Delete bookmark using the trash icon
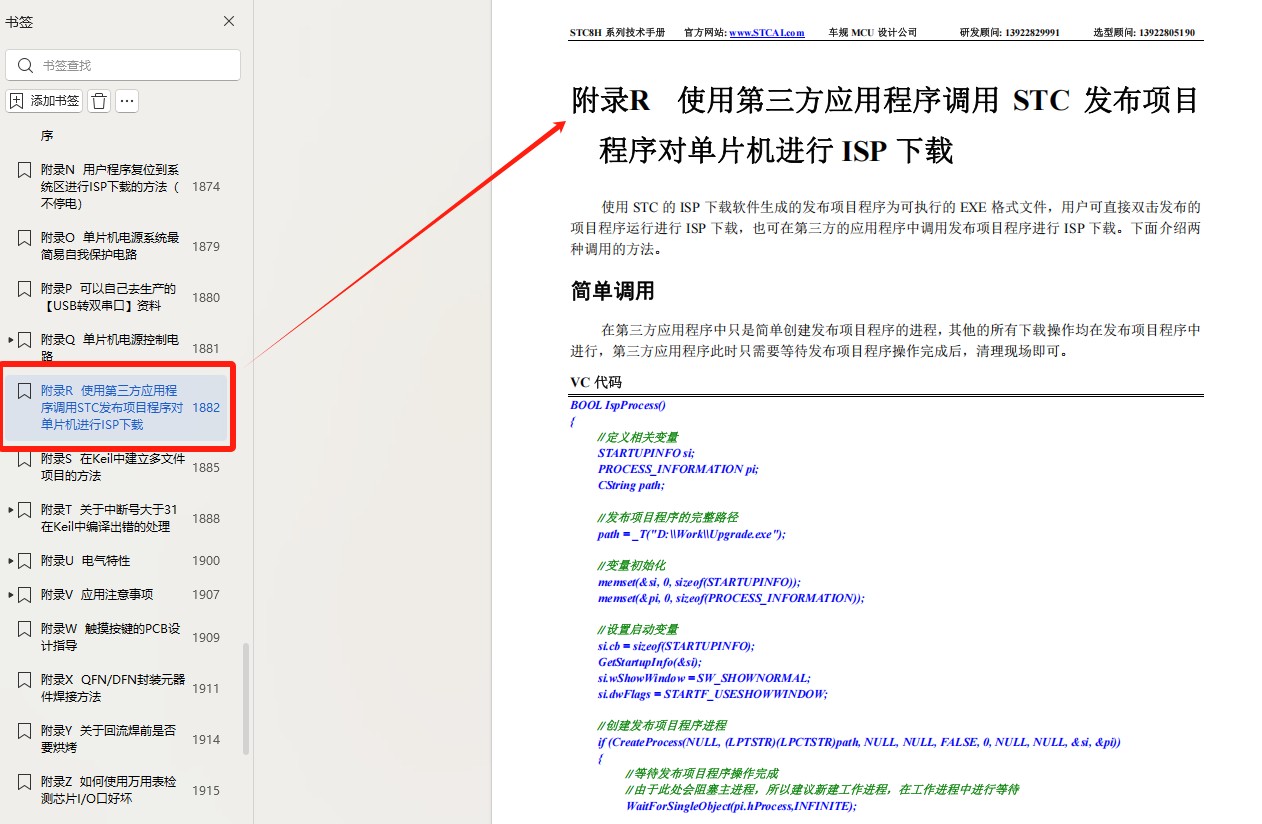Screen dimensions: 1262x824 click(99, 101)
